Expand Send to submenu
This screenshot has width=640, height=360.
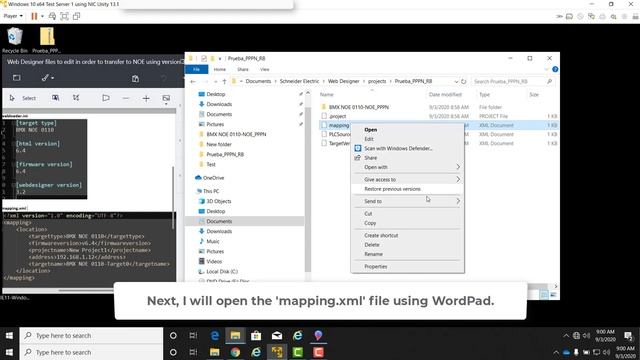tap(407, 201)
